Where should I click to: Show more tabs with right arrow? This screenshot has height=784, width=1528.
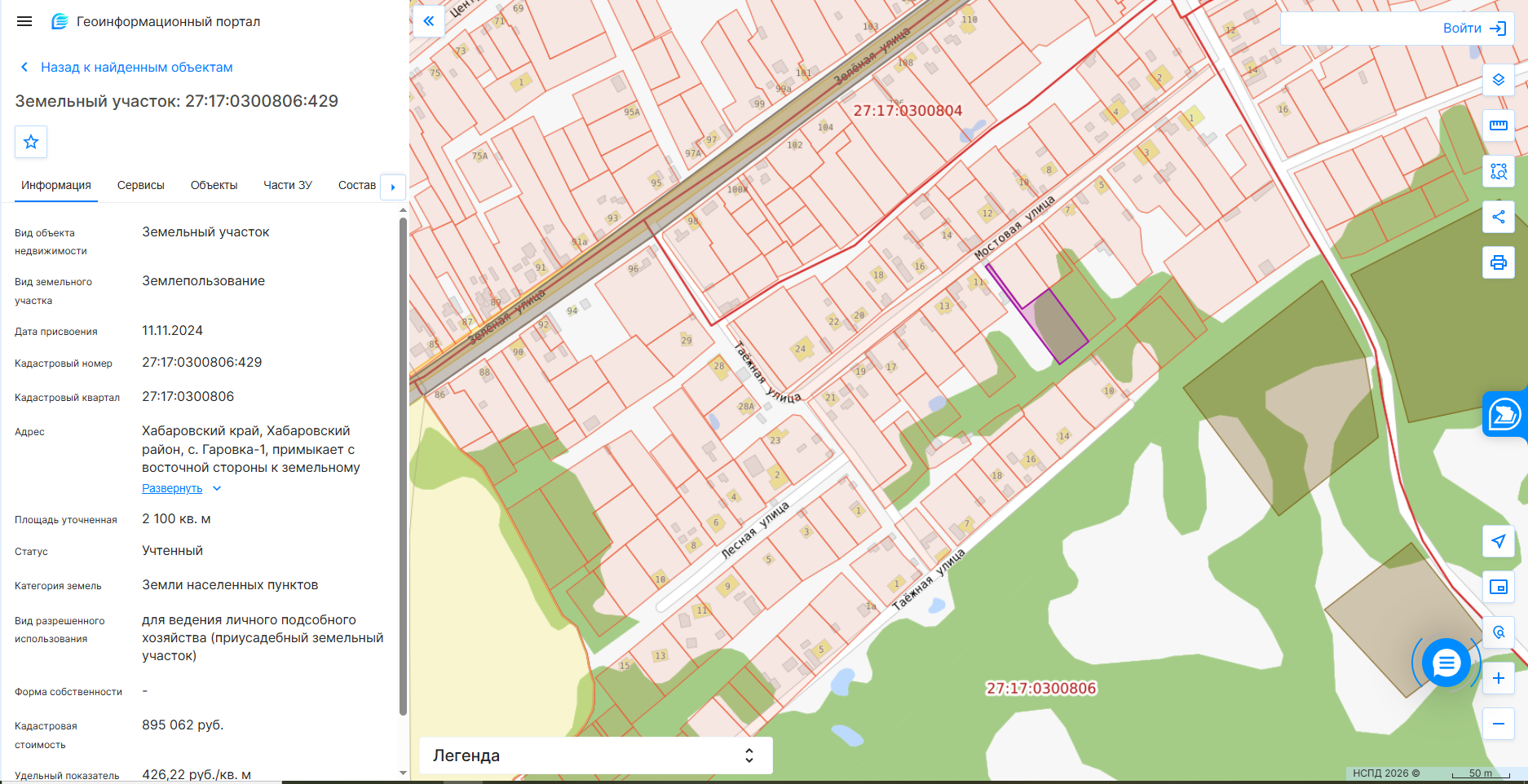click(x=393, y=187)
